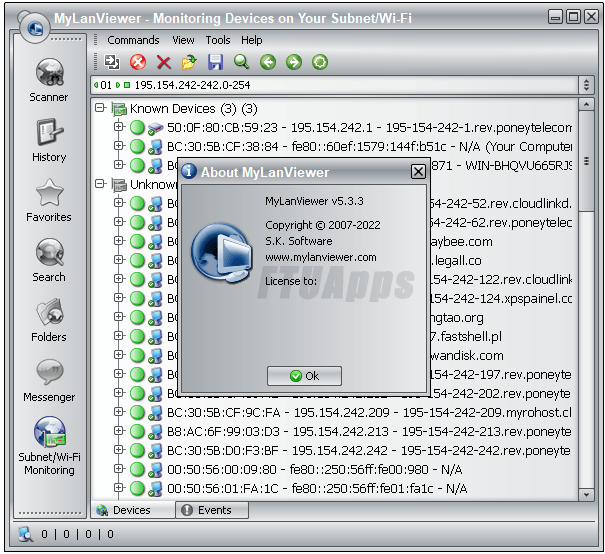Collapse the Unknown devices group

coord(100,184)
